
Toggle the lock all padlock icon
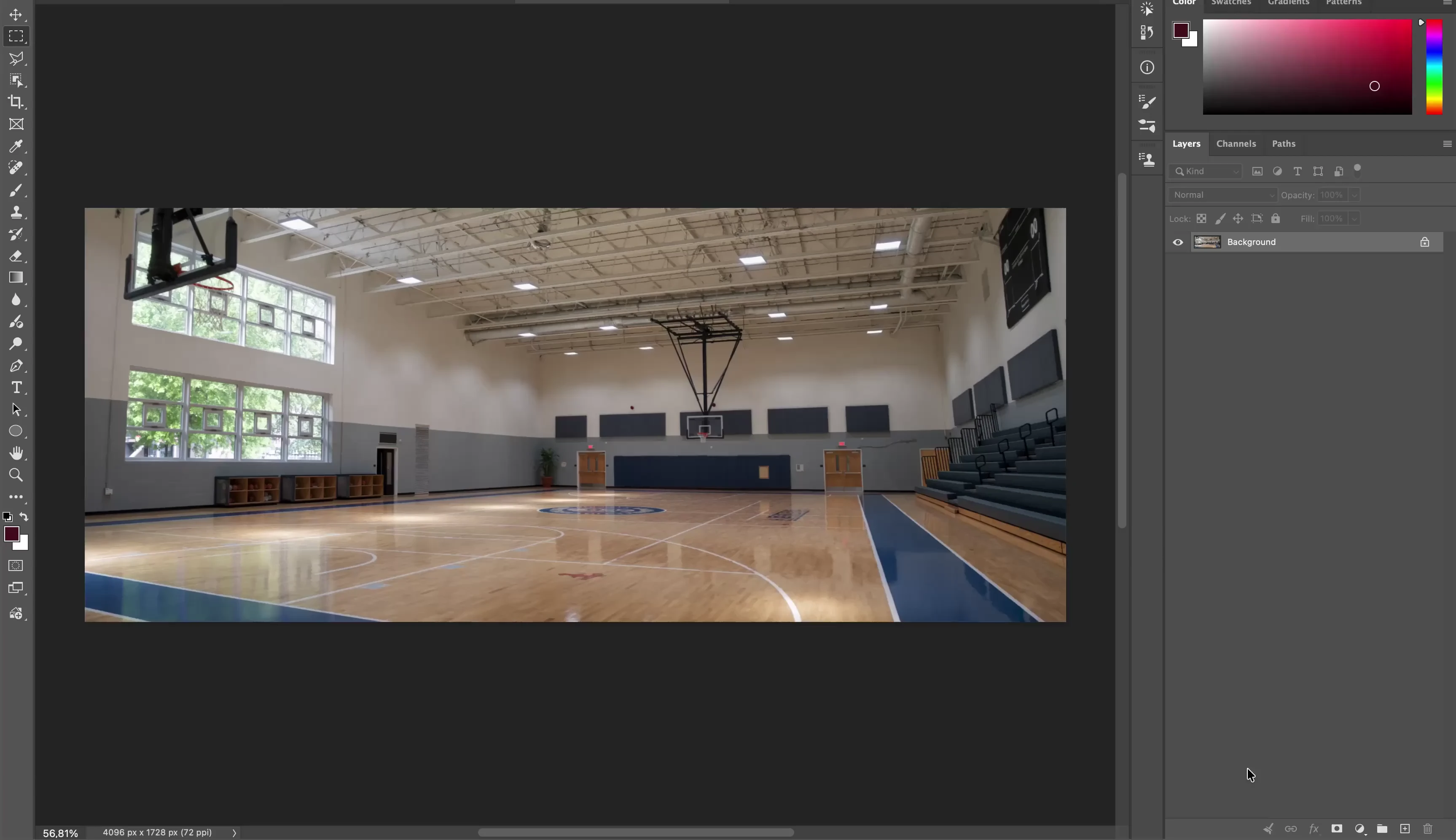pos(1276,219)
